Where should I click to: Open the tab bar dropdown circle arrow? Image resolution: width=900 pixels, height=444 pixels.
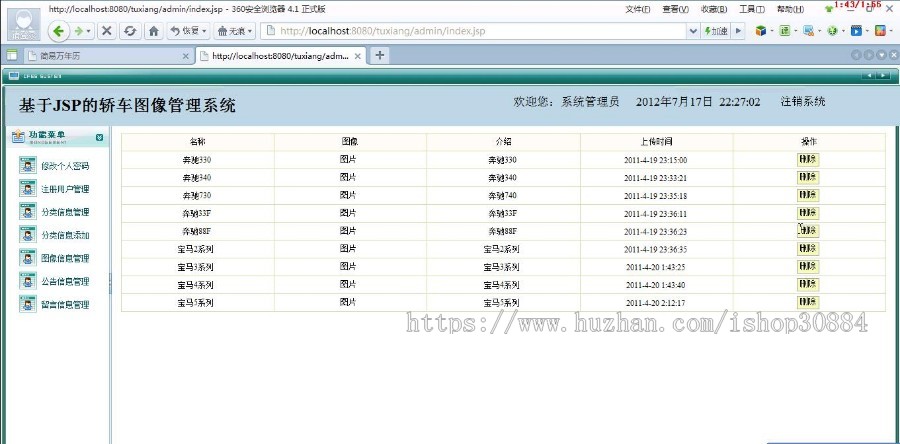pyautogui.click(x=882, y=55)
